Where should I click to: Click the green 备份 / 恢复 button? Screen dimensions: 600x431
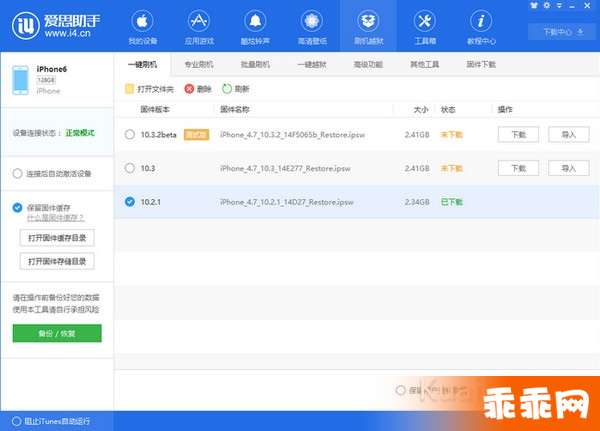[x=57, y=333]
